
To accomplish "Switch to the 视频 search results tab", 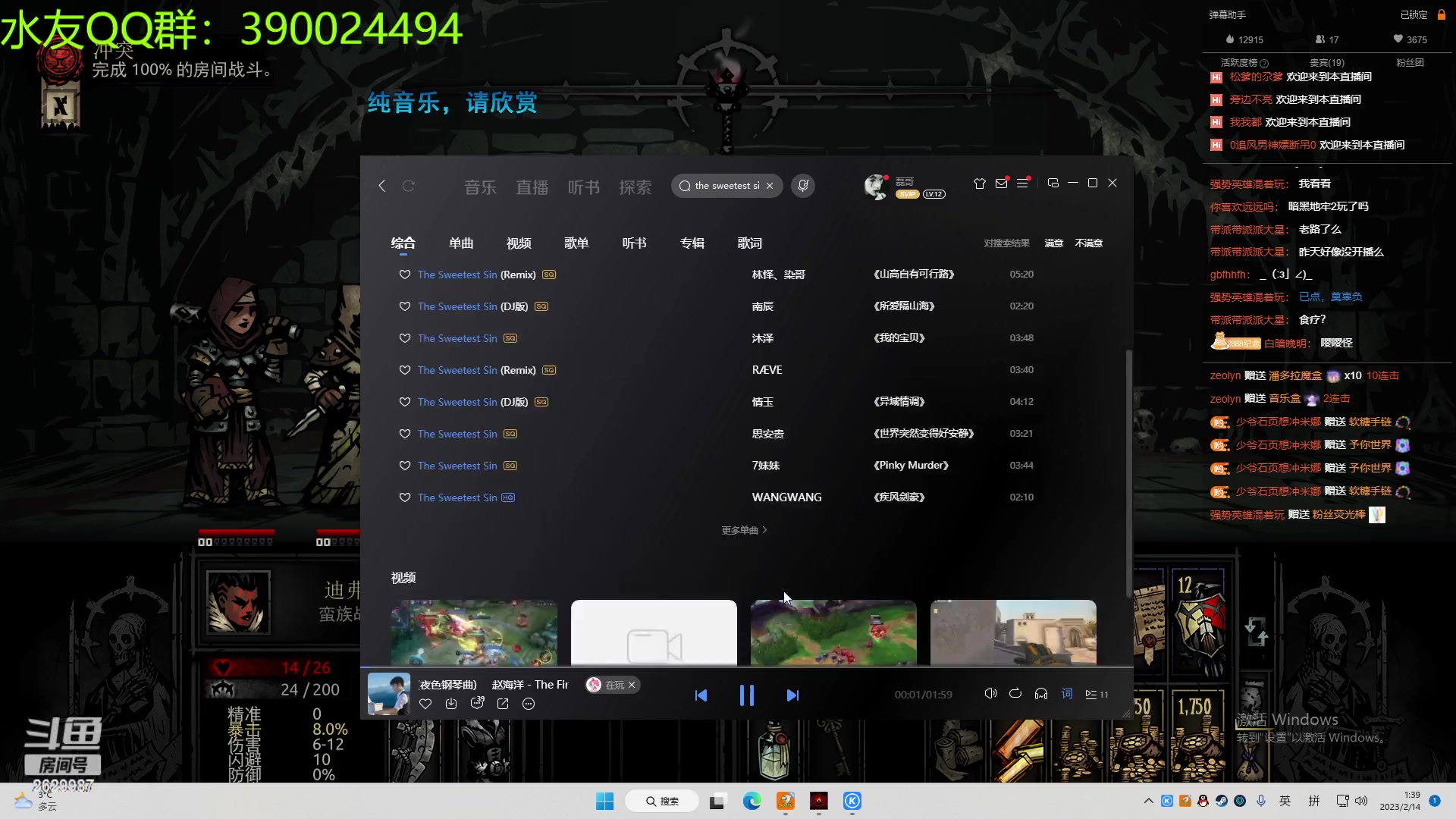I will tap(518, 243).
